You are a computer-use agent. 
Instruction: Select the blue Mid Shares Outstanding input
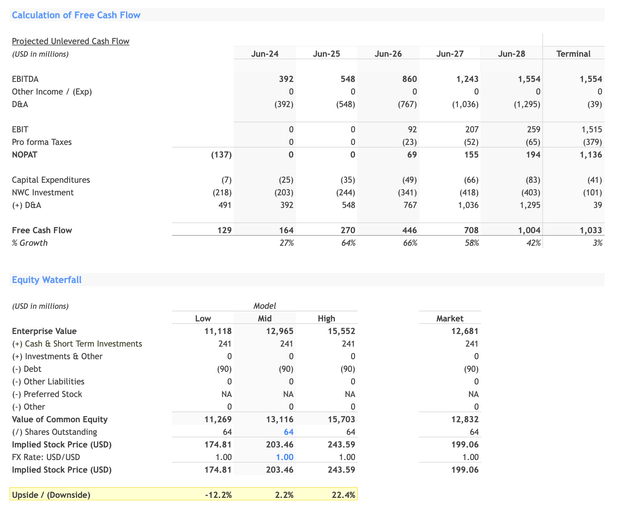coord(287,432)
